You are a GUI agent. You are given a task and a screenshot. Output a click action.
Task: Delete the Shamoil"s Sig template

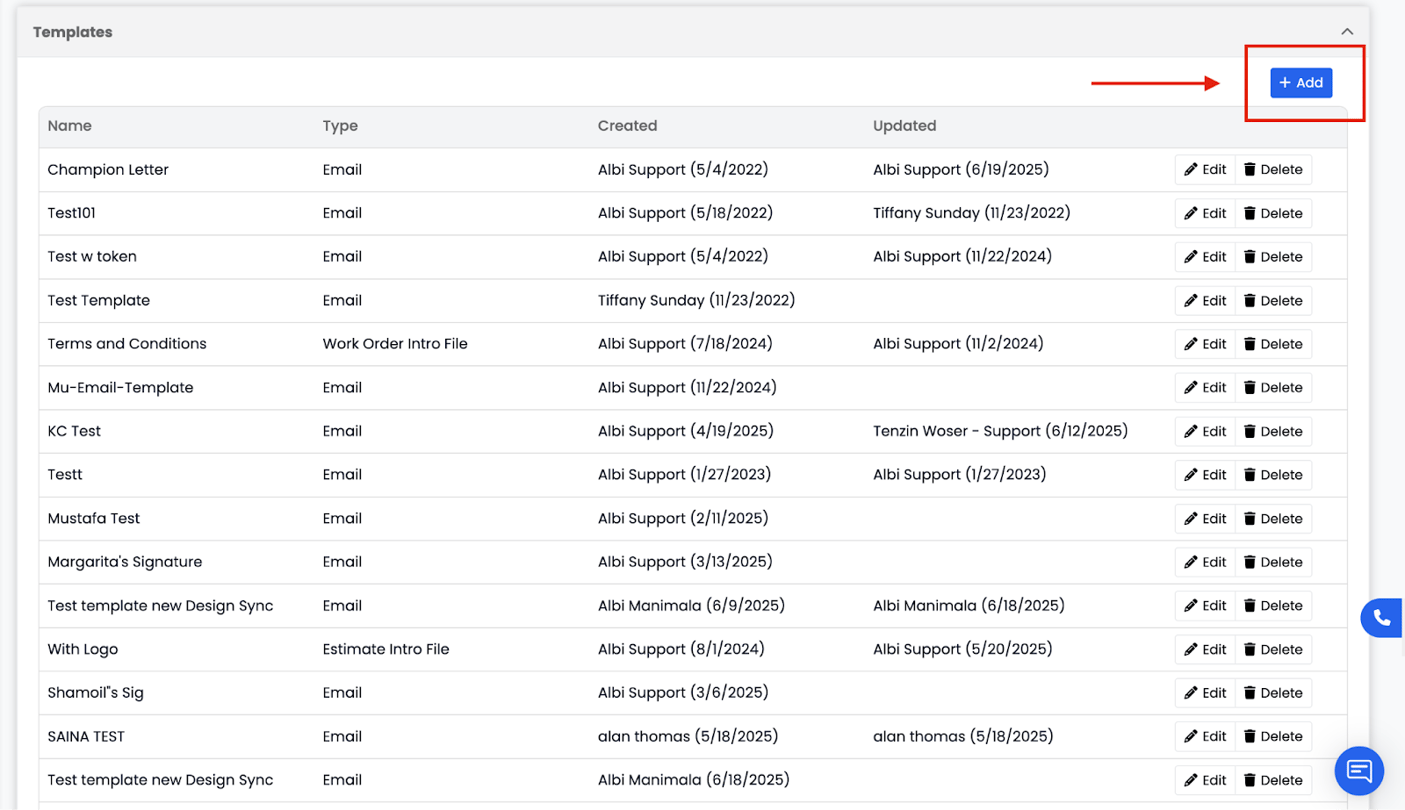[x=1273, y=693]
